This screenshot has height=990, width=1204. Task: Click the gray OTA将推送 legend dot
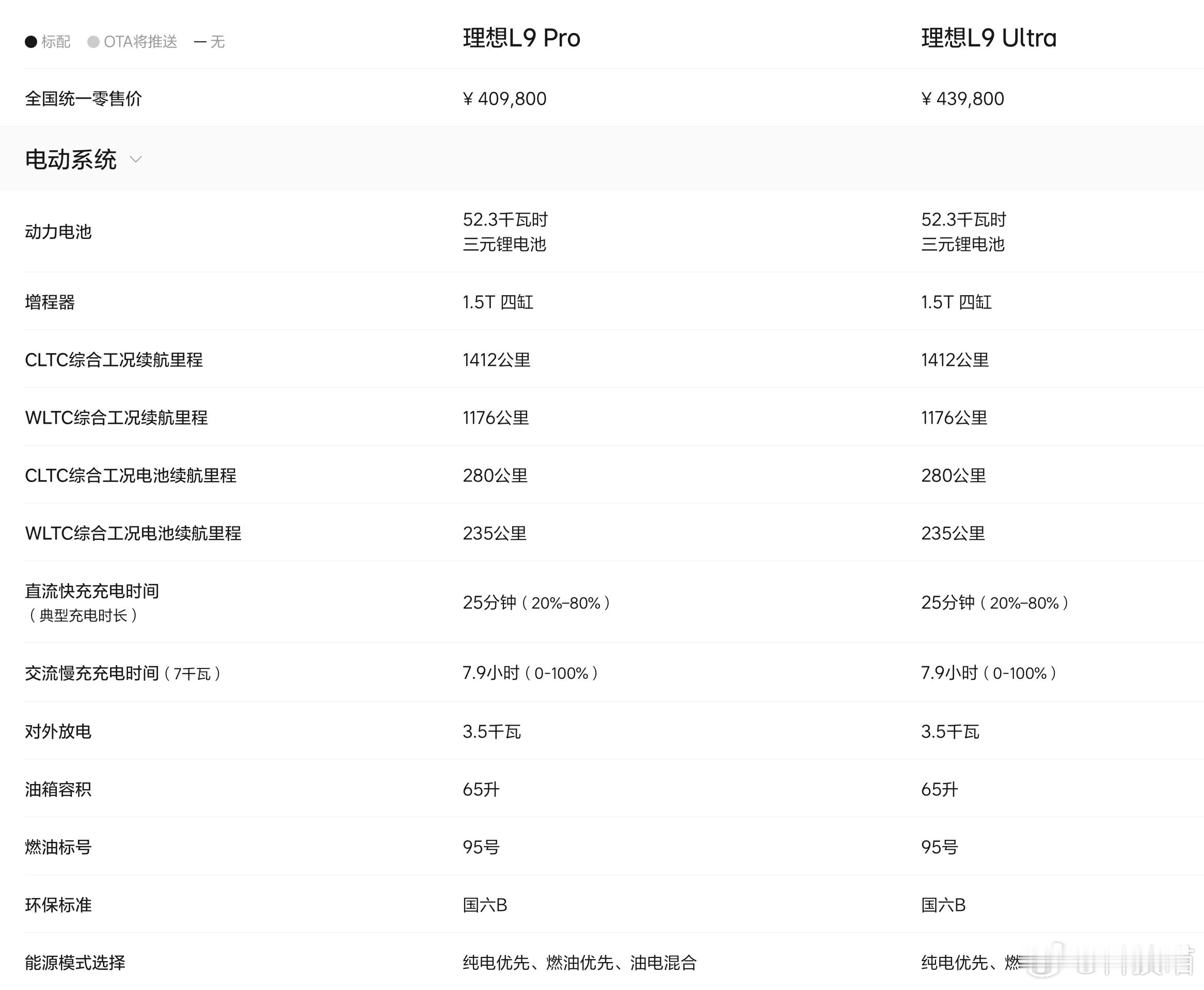(x=93, y=42)
